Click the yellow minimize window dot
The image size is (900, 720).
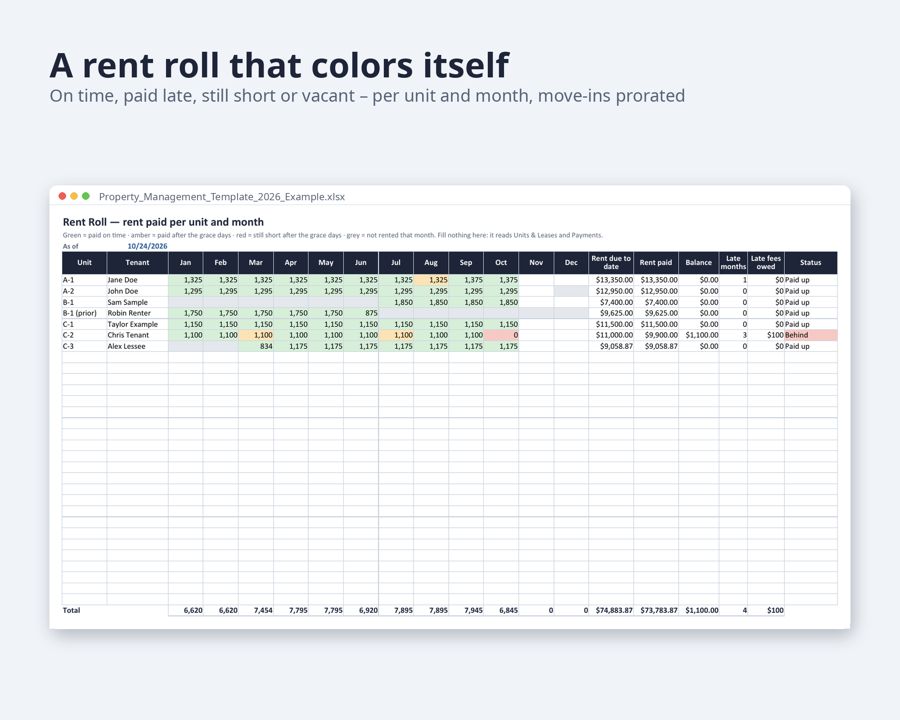point(74,196)
